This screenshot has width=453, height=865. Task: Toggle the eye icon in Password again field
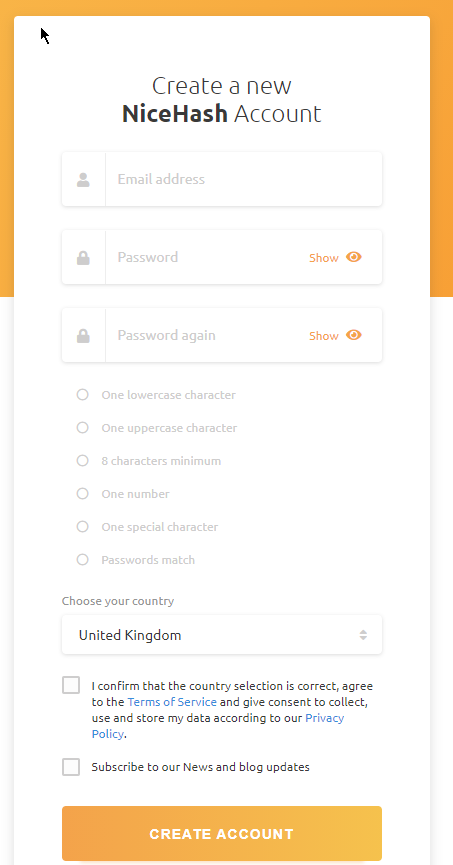(x=354, y=335)
